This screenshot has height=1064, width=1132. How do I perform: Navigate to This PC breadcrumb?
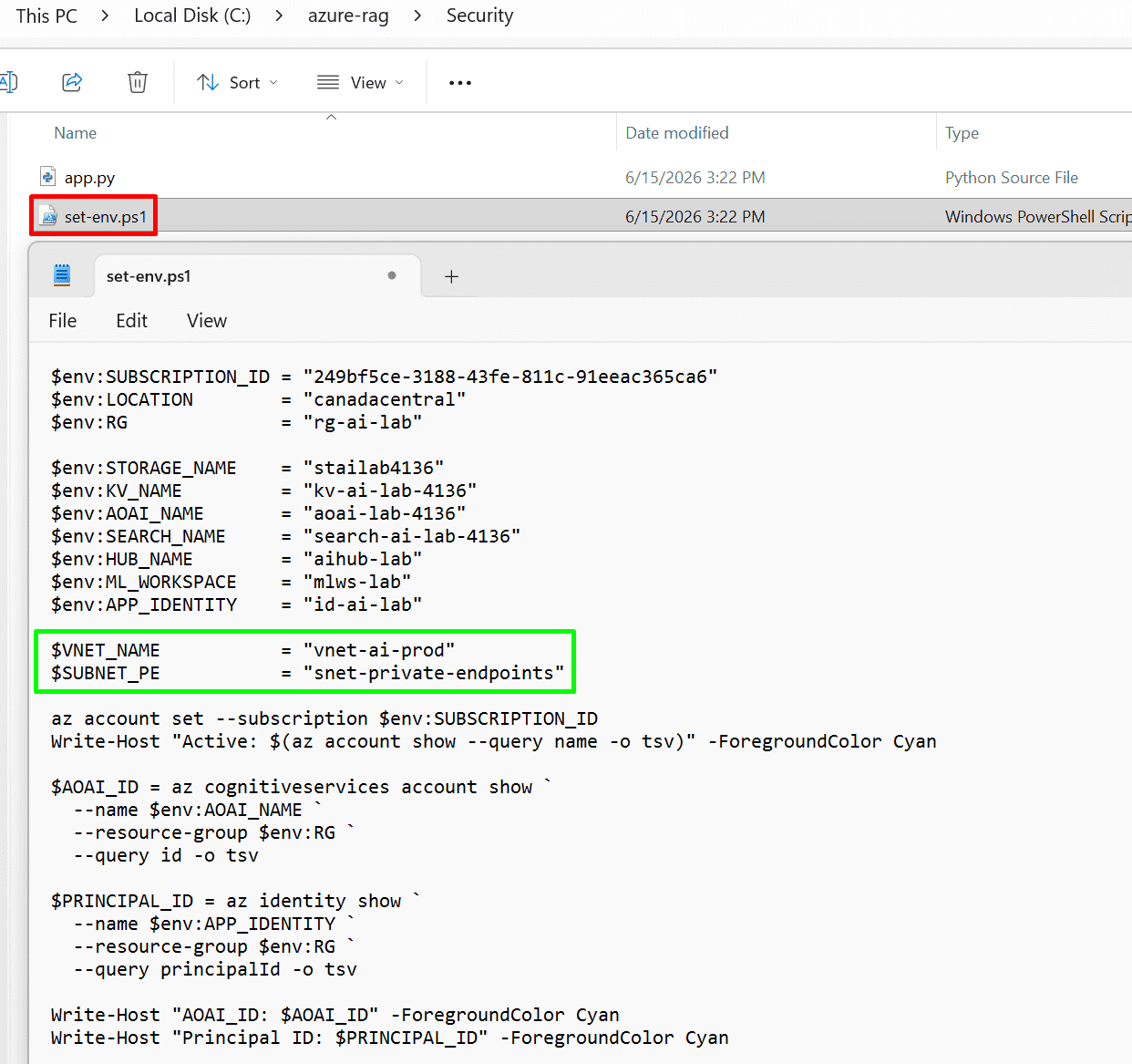coord(46,15)
